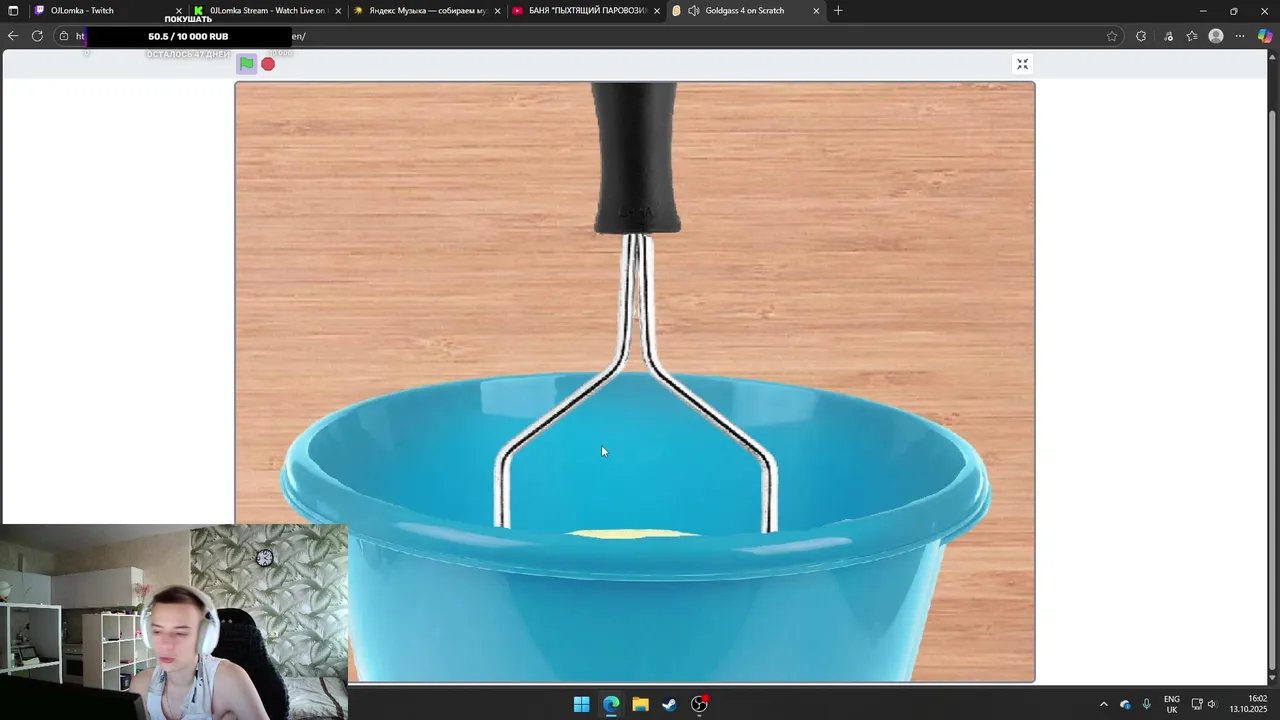Open browser extensions icon
Screen dimensions: 1280x720
(1141, 36)
